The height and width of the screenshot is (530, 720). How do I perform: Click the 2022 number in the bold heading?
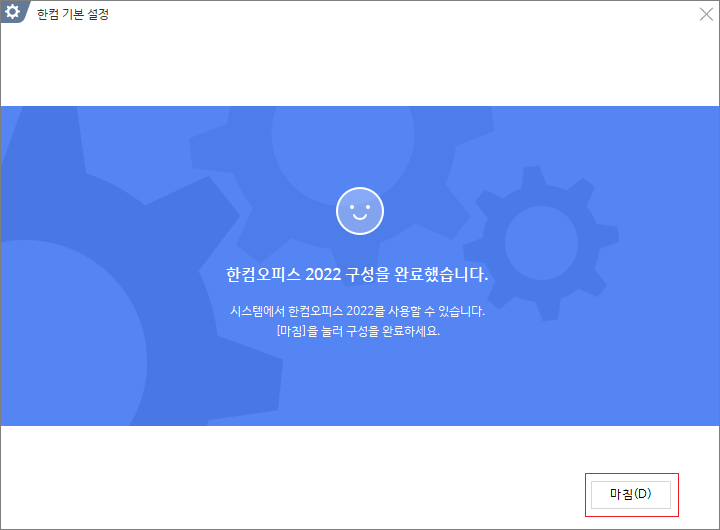point(323,275)
